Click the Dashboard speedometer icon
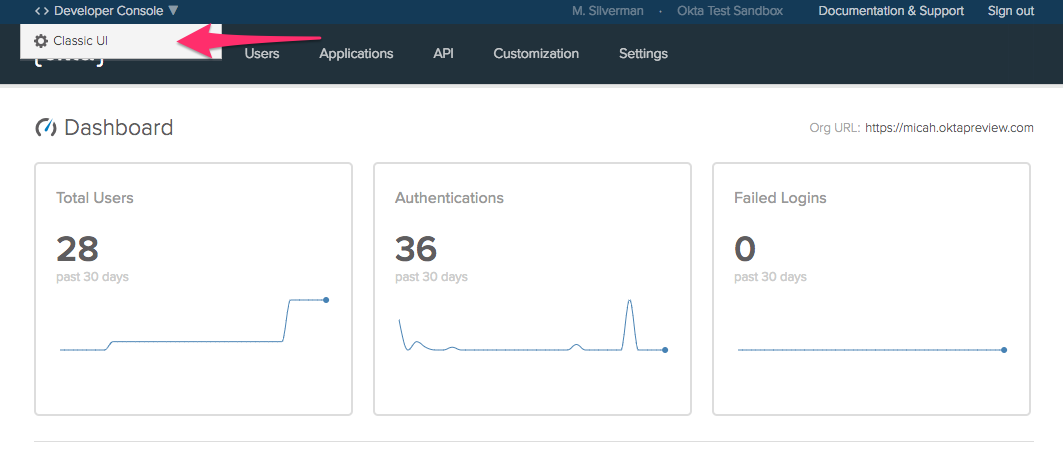This screenshot has width=1063, height=456. [45, 128]
